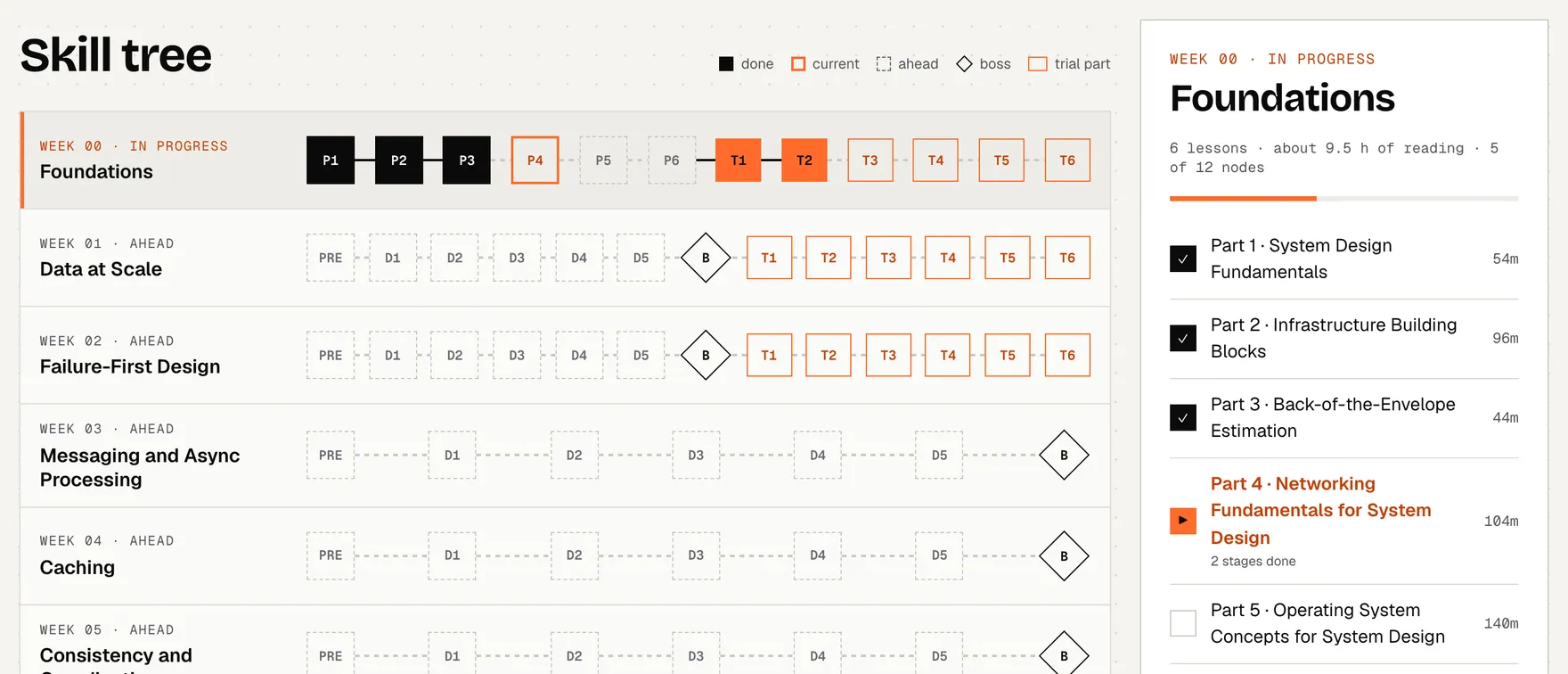Open Part 5 Operating System Concepts lesson

[x=1327, y=623]
